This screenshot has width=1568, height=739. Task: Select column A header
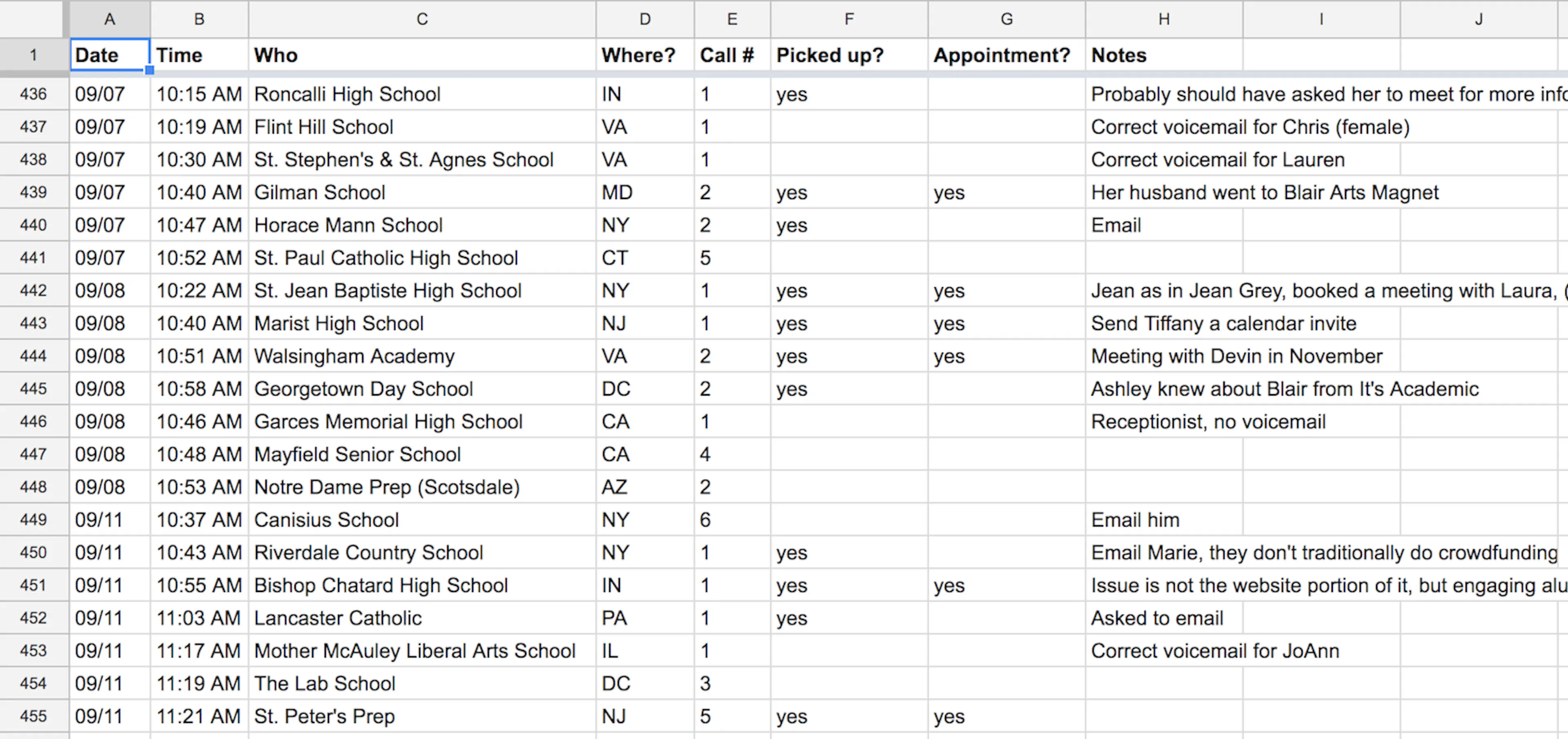point(109,19)
